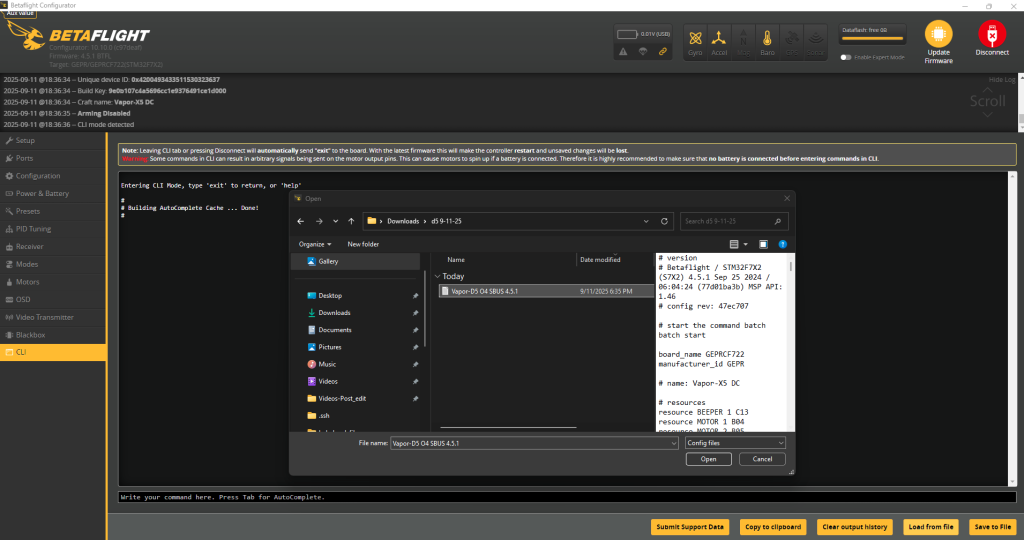Click the File name text field
The height and width of the screenshot is (540, 1024).
(x=534, y=443)
